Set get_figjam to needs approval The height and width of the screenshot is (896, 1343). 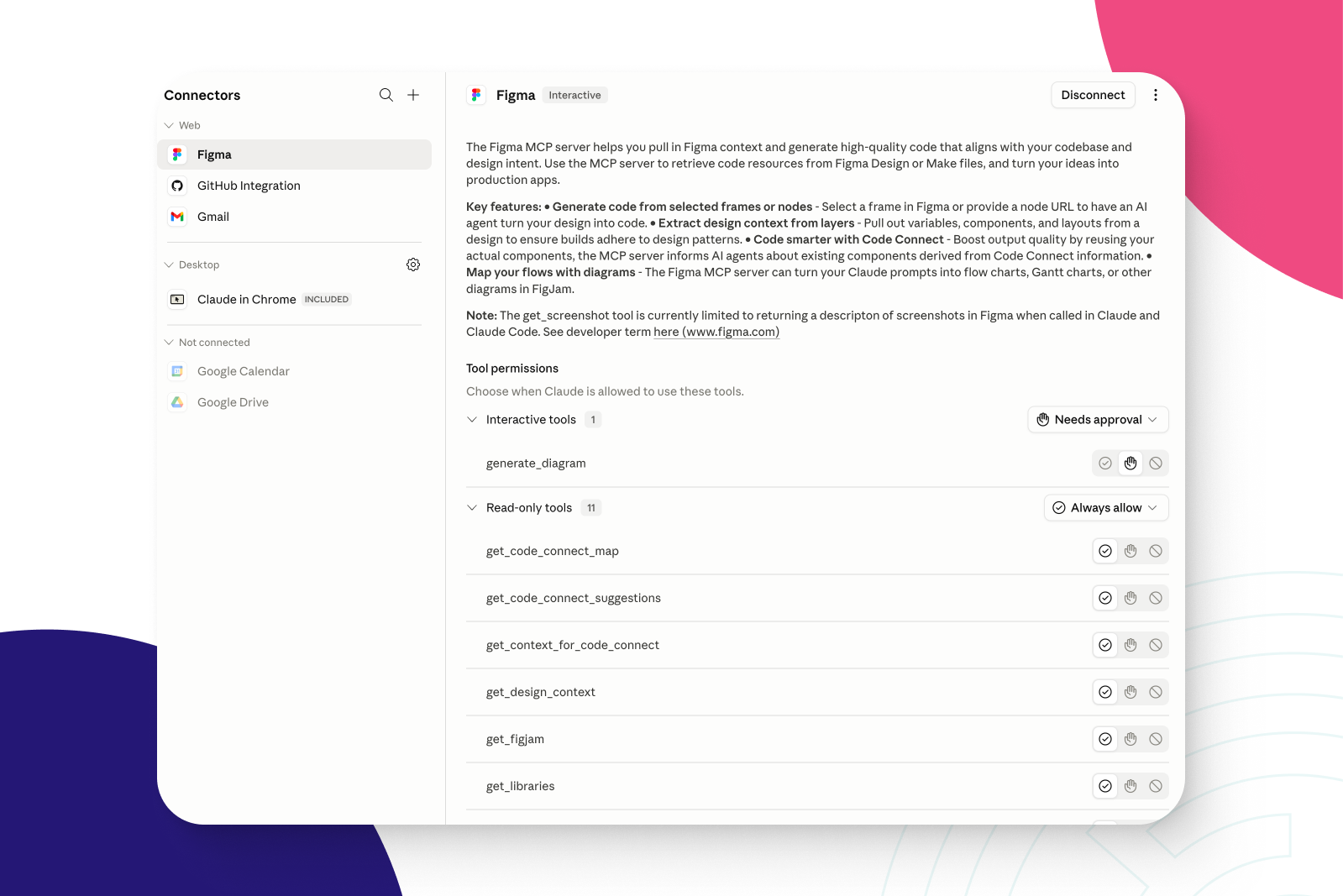point(1131,739)
